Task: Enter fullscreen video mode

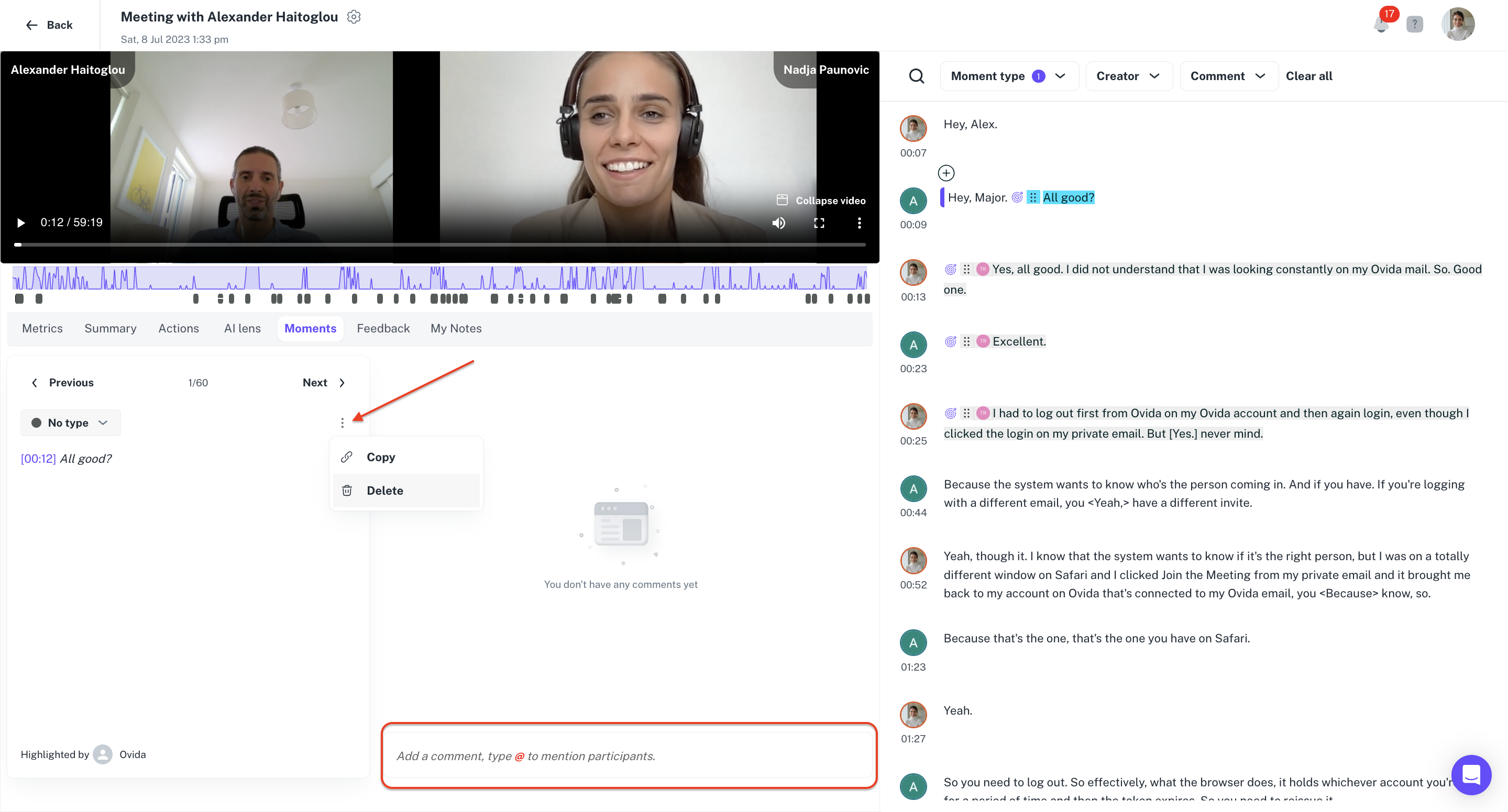Action: click(x=819, y=223)
